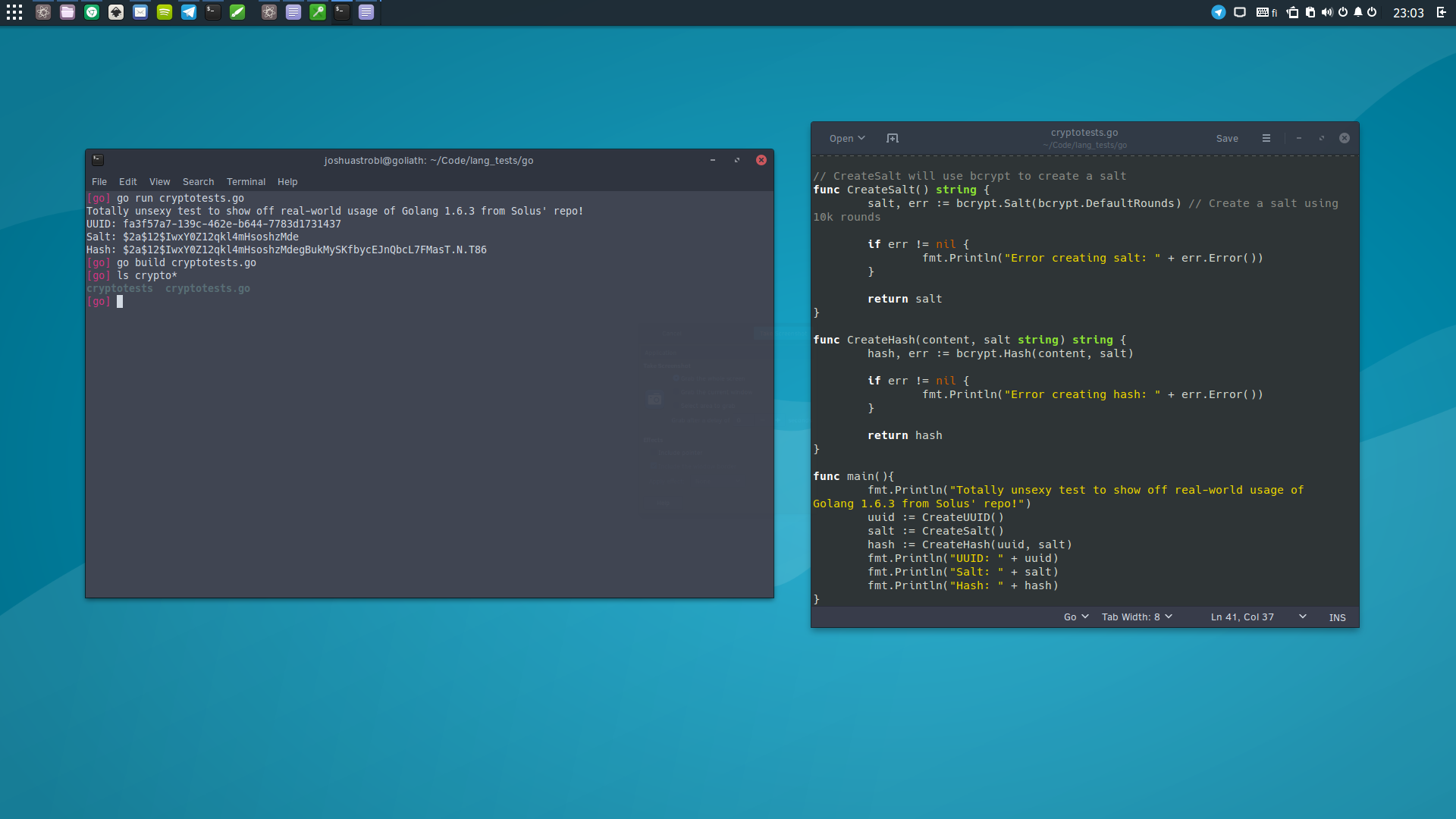Click the Save button in gedit

click(1226, 138)
